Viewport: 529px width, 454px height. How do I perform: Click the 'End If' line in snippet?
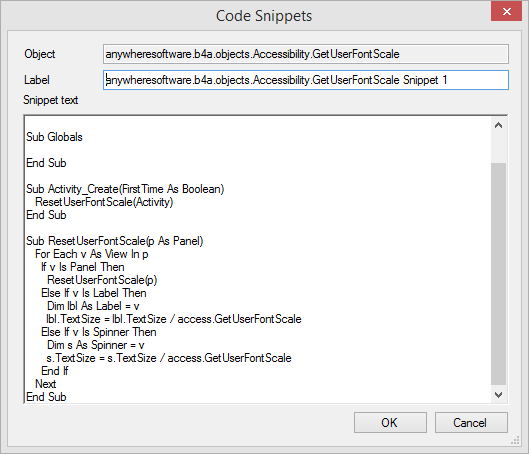55,371
